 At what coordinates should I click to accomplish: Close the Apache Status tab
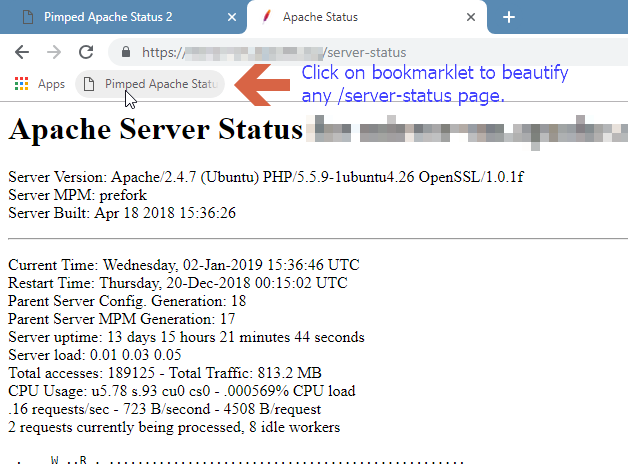point(471,17)
